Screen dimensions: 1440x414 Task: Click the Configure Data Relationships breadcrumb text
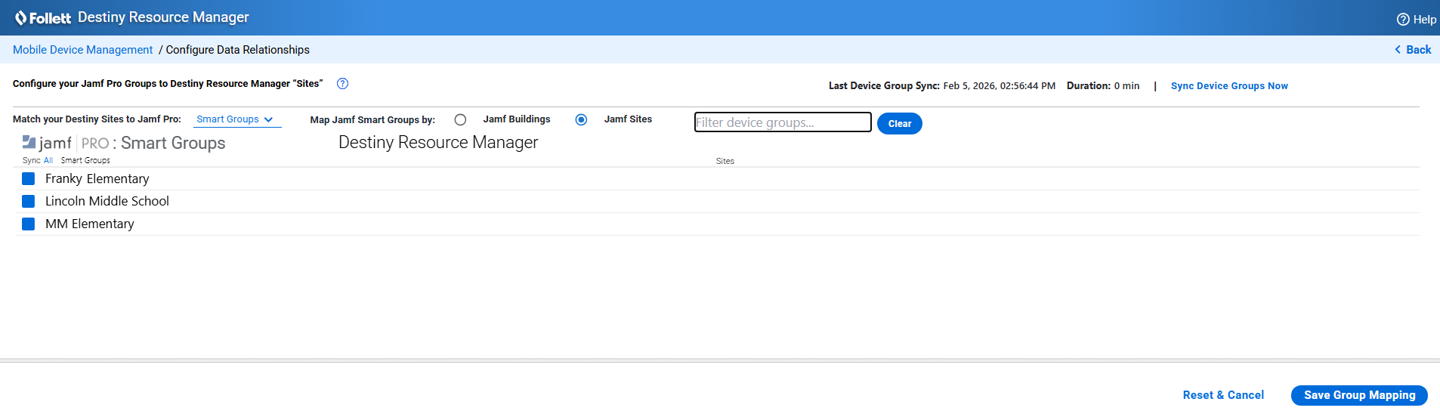pos(238,50)
